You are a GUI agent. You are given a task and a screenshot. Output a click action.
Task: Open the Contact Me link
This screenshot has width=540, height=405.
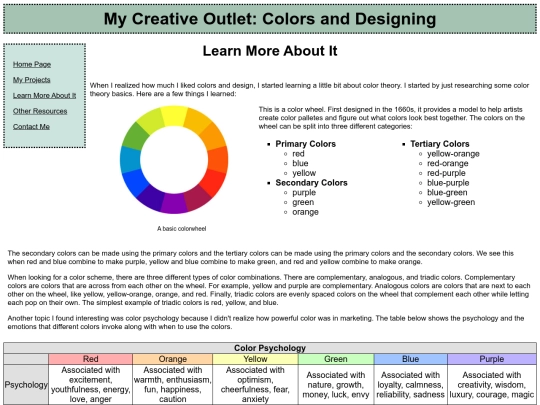(31, 127)
